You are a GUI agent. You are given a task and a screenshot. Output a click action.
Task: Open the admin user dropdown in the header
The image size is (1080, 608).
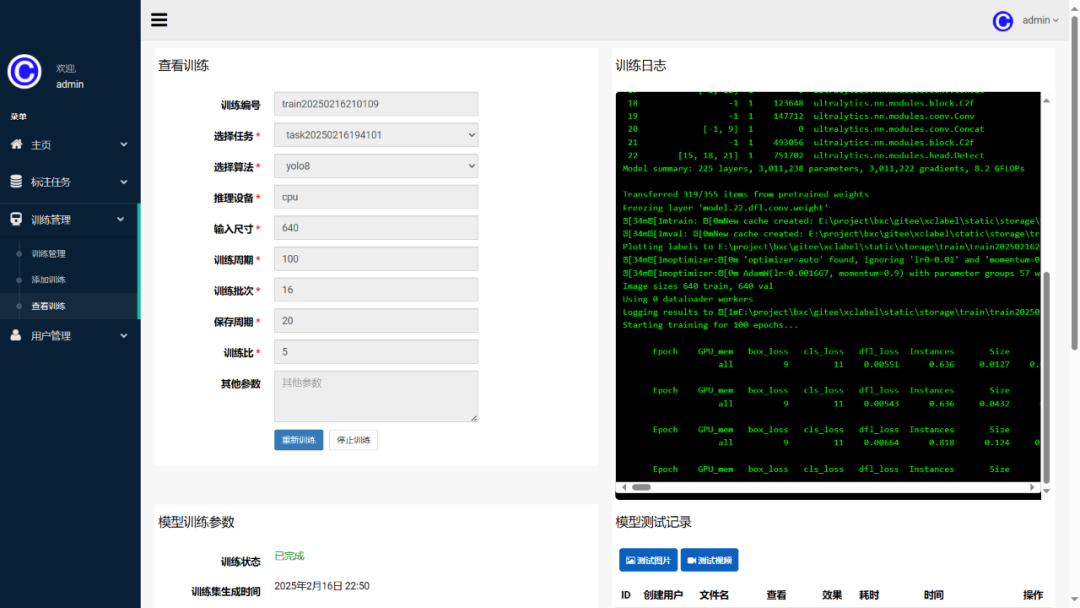(1040, 21)
